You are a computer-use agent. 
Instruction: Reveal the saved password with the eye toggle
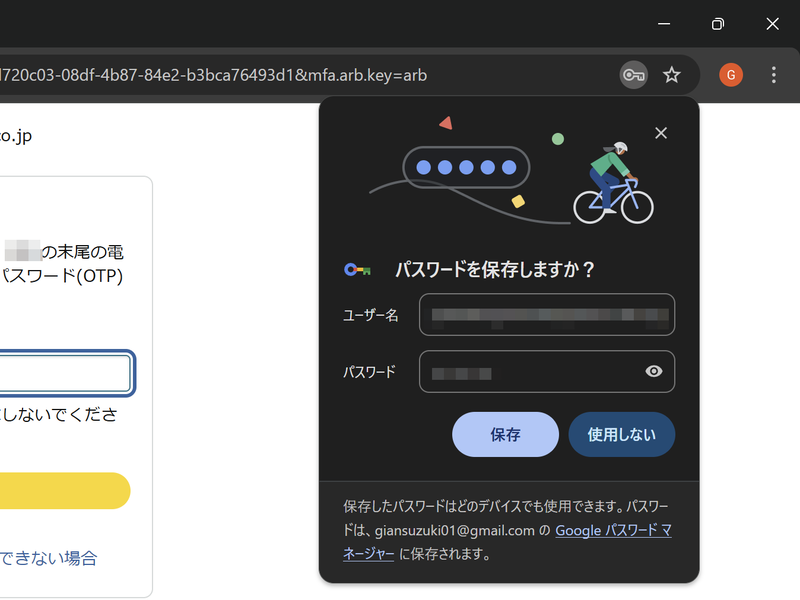click(x=654, y=371)
